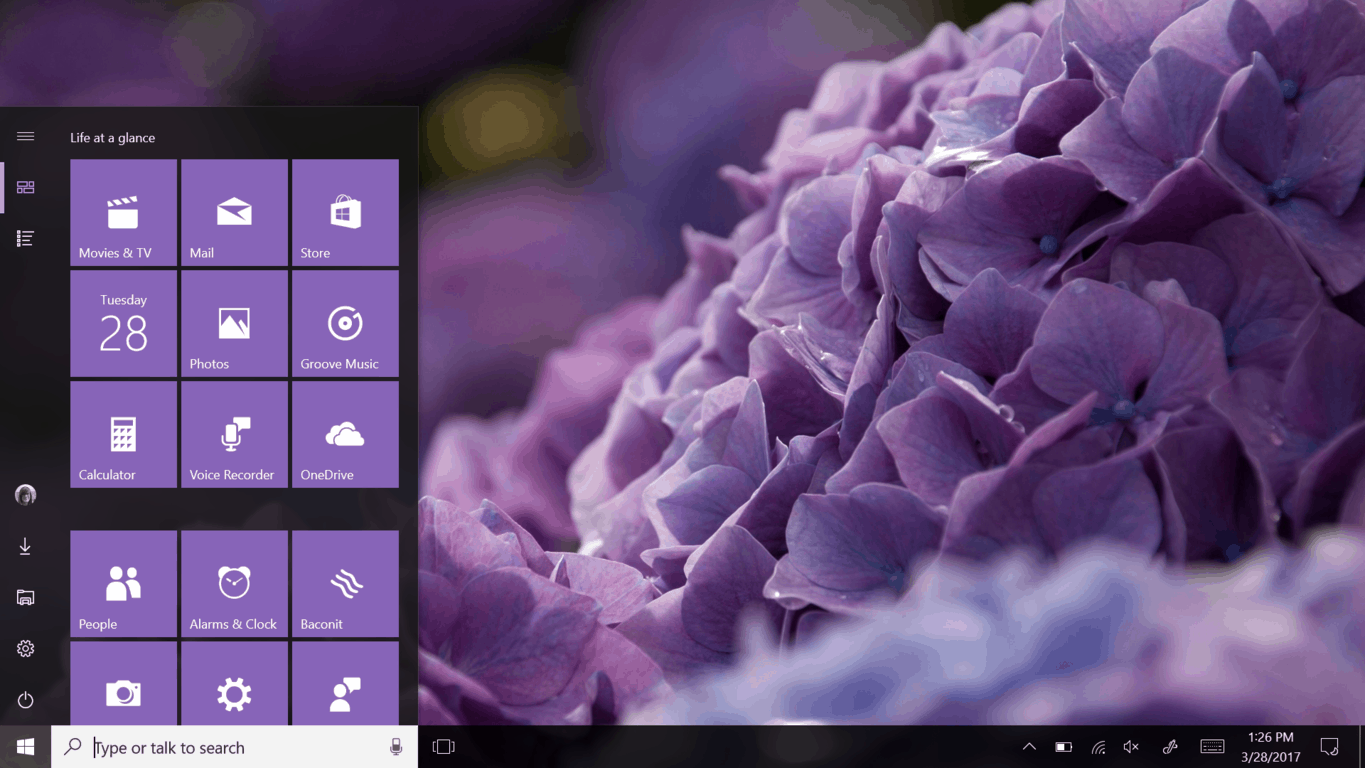Switch to all apps list view
The image size is (1365, 768).
[26, 238]
